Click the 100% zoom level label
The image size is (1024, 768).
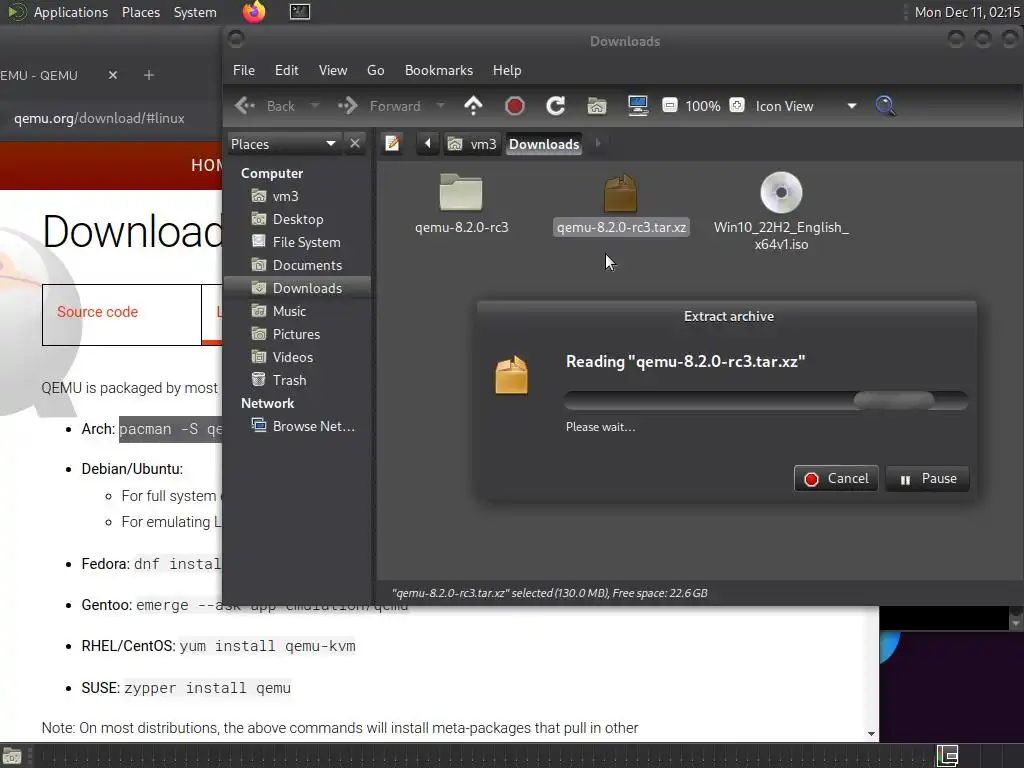click(703, 106)
